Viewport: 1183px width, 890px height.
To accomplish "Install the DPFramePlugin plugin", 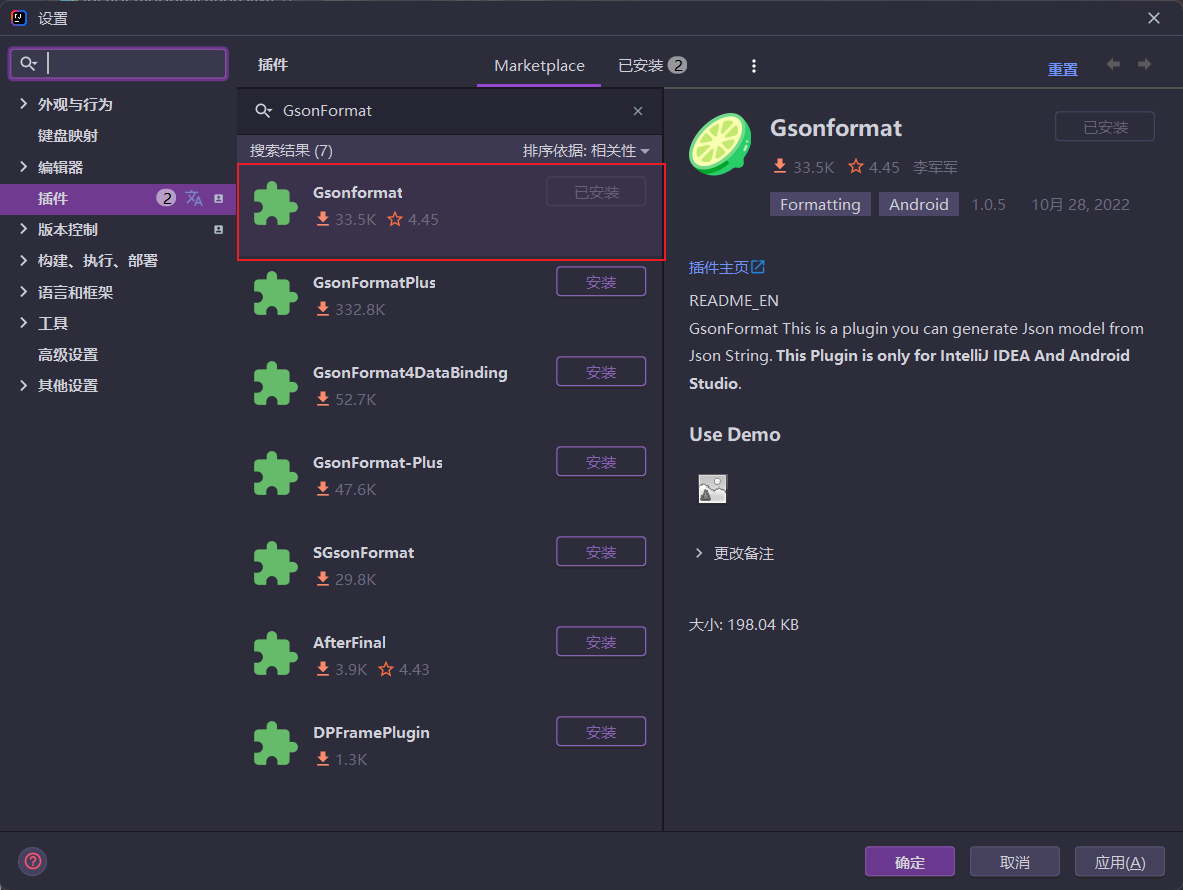I will [601, 732].
